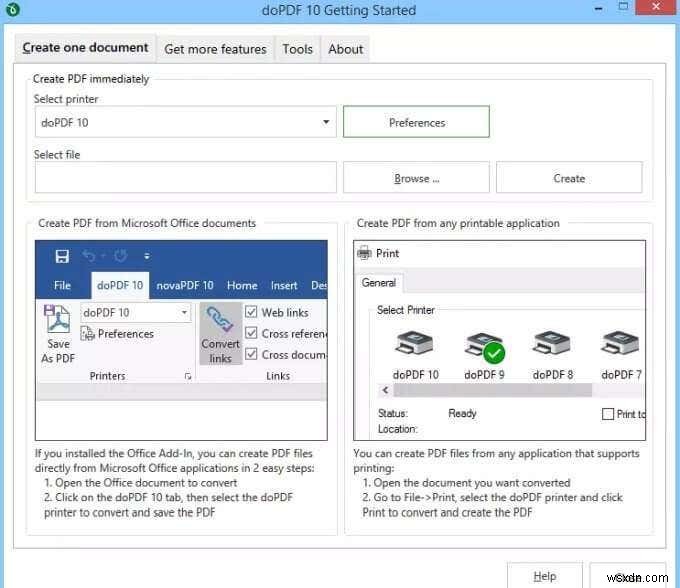Viewport: 680px width, 588px height.
Task: Click the Preferences button
Action: [x=416, y=122]
